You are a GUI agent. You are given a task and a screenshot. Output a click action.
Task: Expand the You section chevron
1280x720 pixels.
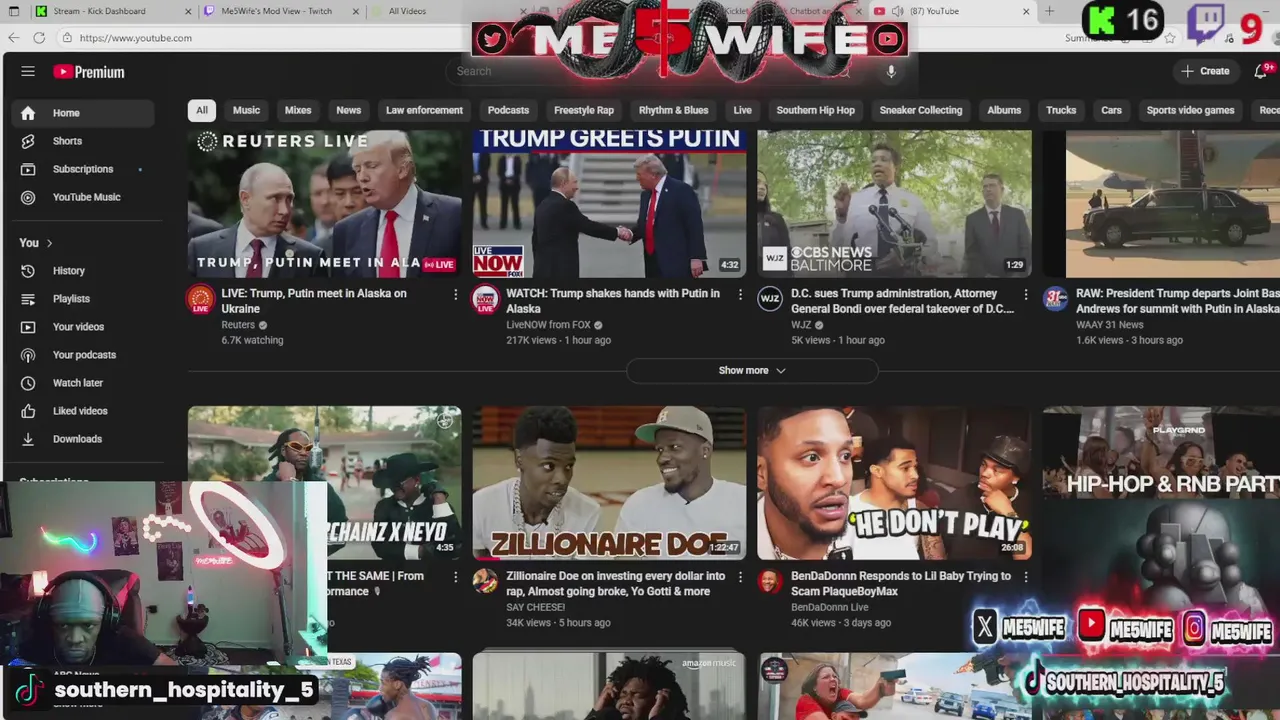point(49,243)
